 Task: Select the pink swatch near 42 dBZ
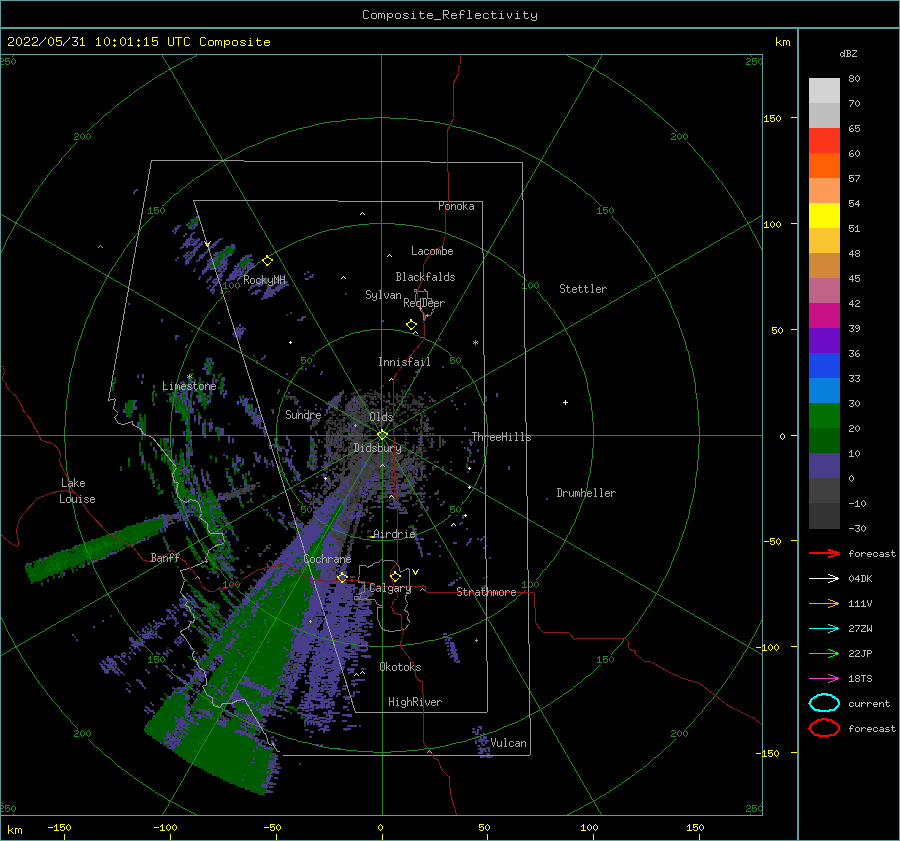pos(824,290)
